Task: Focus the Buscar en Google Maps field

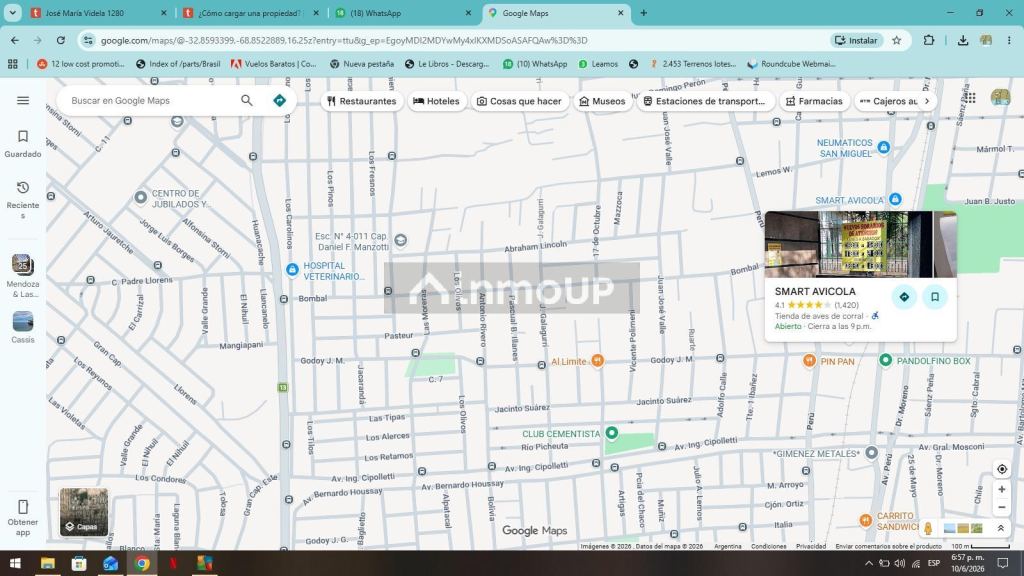Action: click(x=150, y=101)
